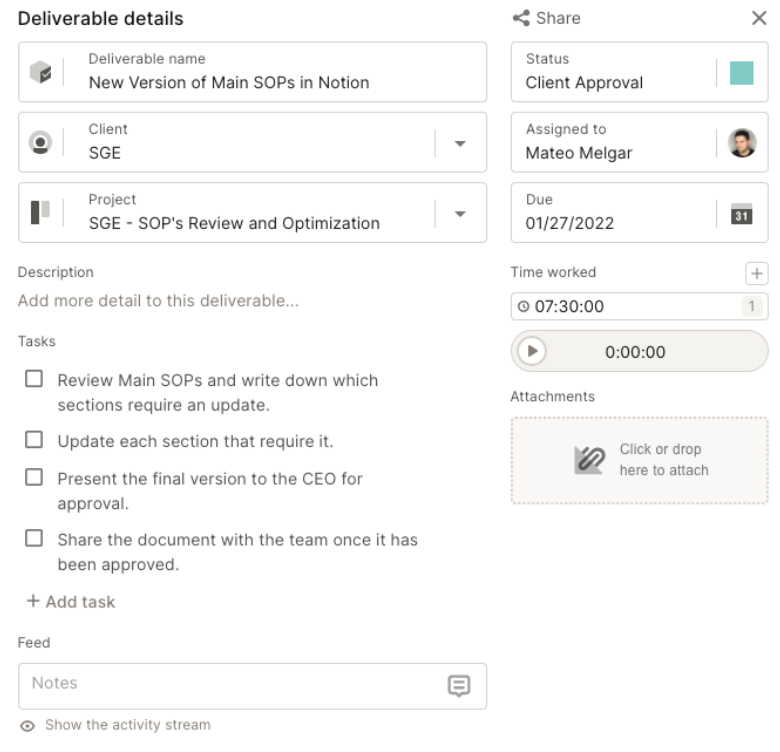The image size is (780, 752).
Task: Click the project board icon
Action: click(x=40, y=212)
